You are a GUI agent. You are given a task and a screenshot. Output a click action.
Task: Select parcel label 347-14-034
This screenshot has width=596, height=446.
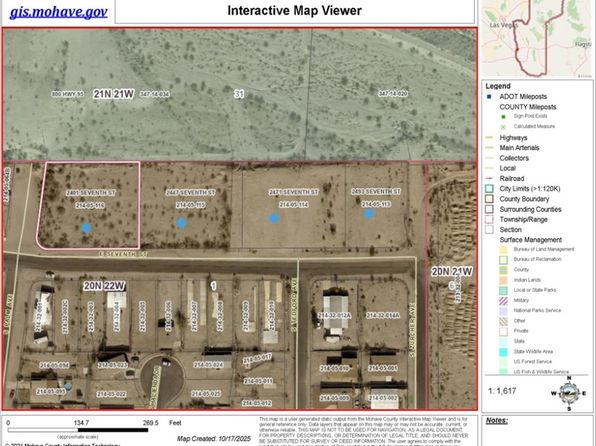tap(155, 94)
